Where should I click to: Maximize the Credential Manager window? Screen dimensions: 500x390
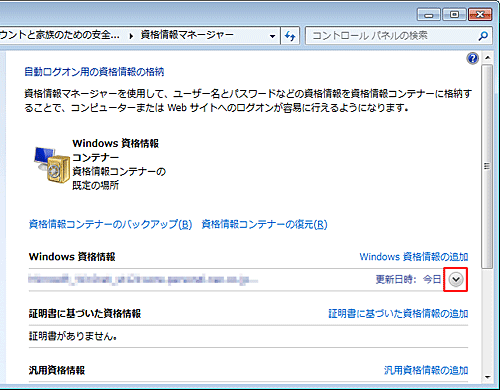(x=454, y=15)
